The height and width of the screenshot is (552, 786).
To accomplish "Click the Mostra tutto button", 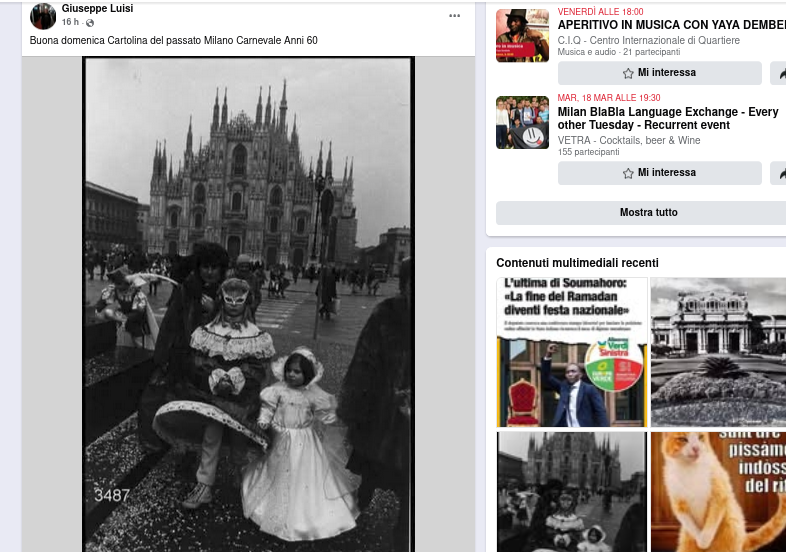I will 648,213.
